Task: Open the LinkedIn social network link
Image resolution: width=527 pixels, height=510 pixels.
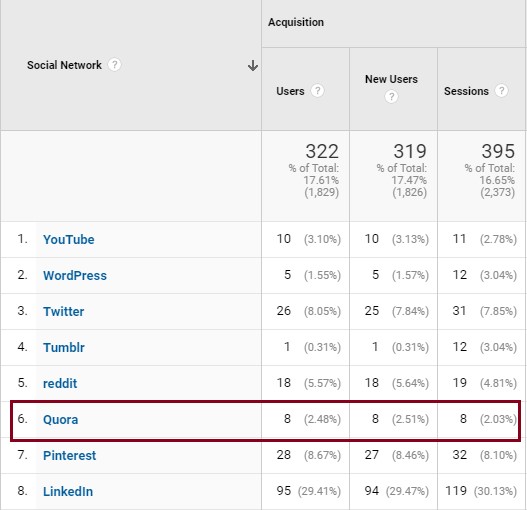Action: coord(68,492)
